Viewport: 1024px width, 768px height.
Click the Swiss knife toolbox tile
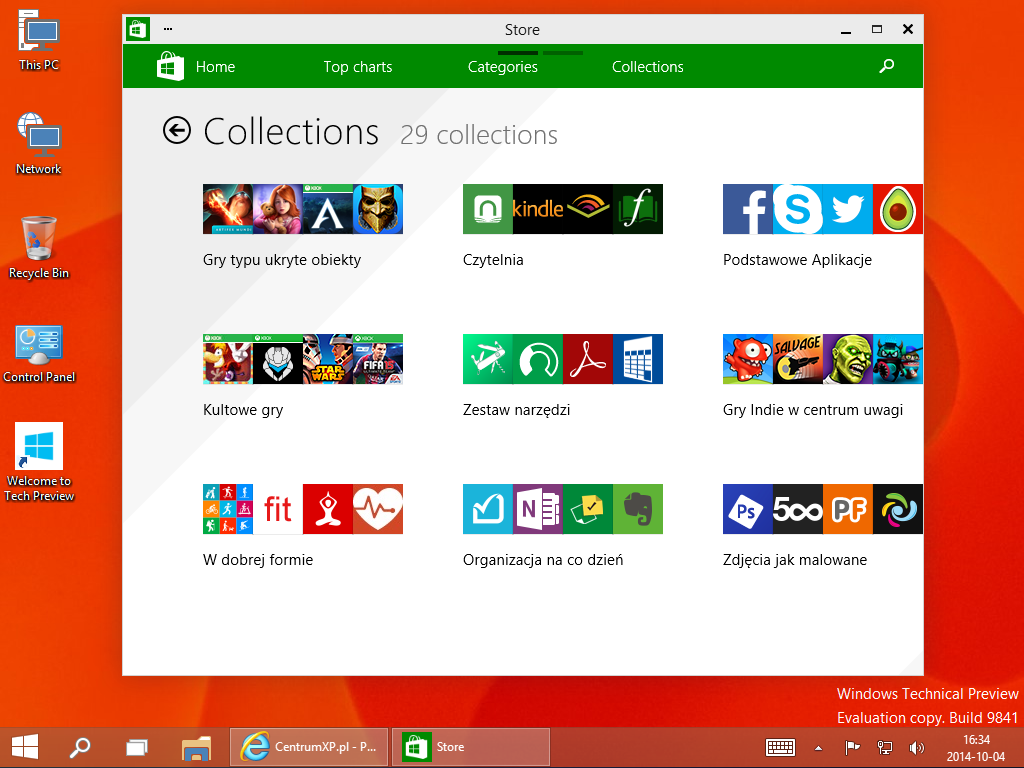pyautogui.click(x=488, y=359)
